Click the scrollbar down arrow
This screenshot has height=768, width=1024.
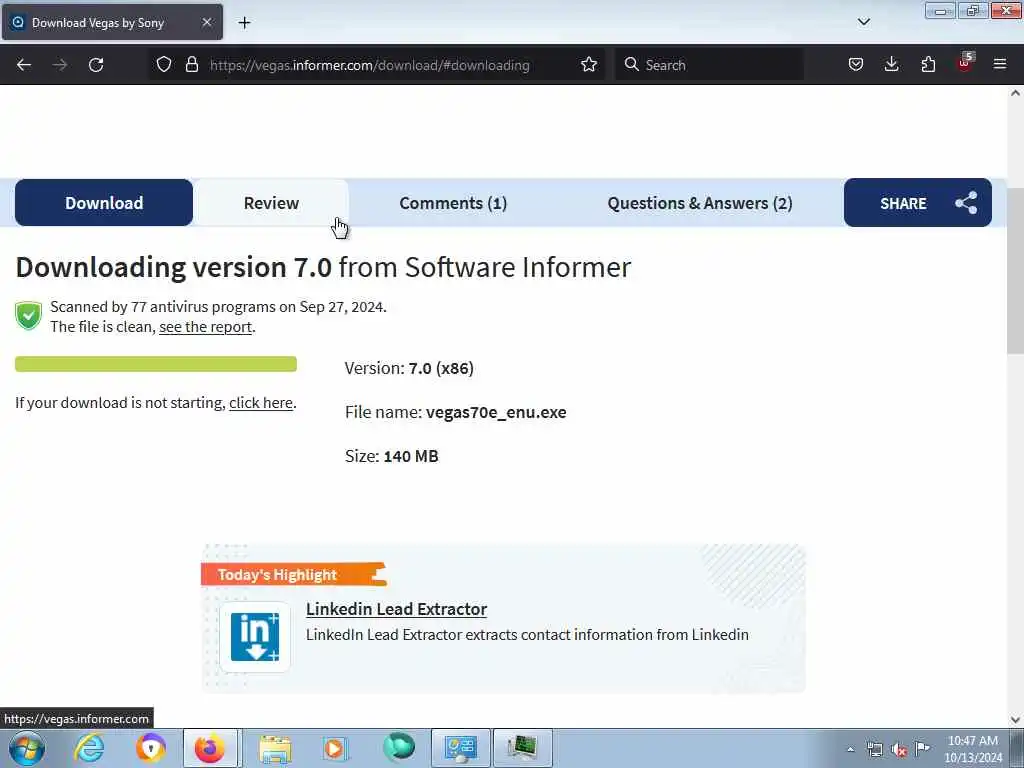1015,720
